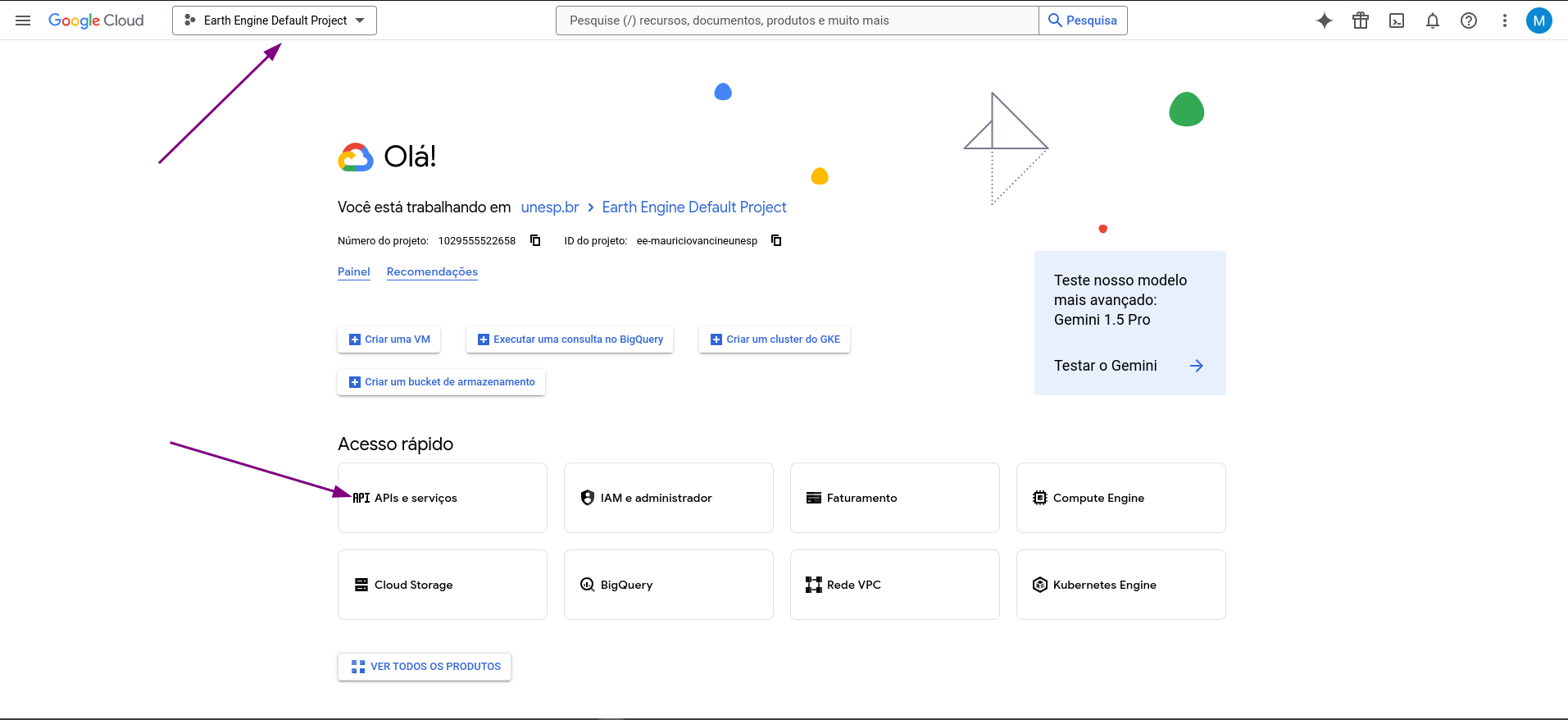Open the APIs e serviços card
The image size is (1568, 720).
point(443,498)
